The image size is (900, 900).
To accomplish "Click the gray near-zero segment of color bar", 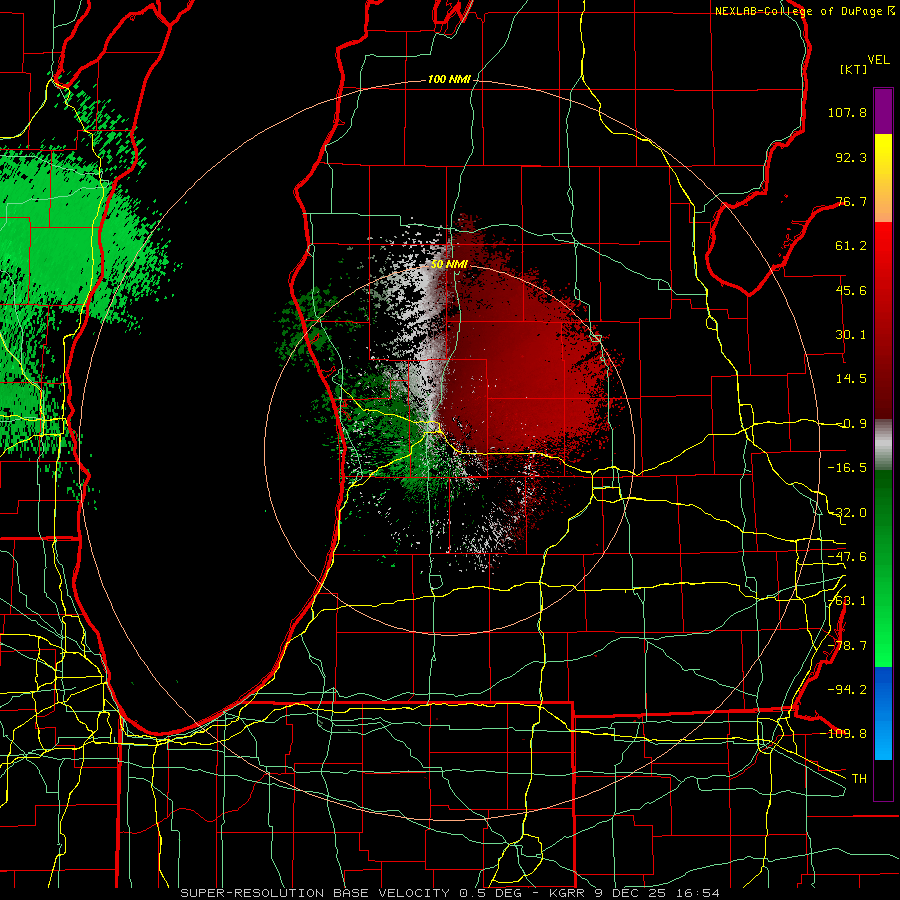I will coord(883,444).
